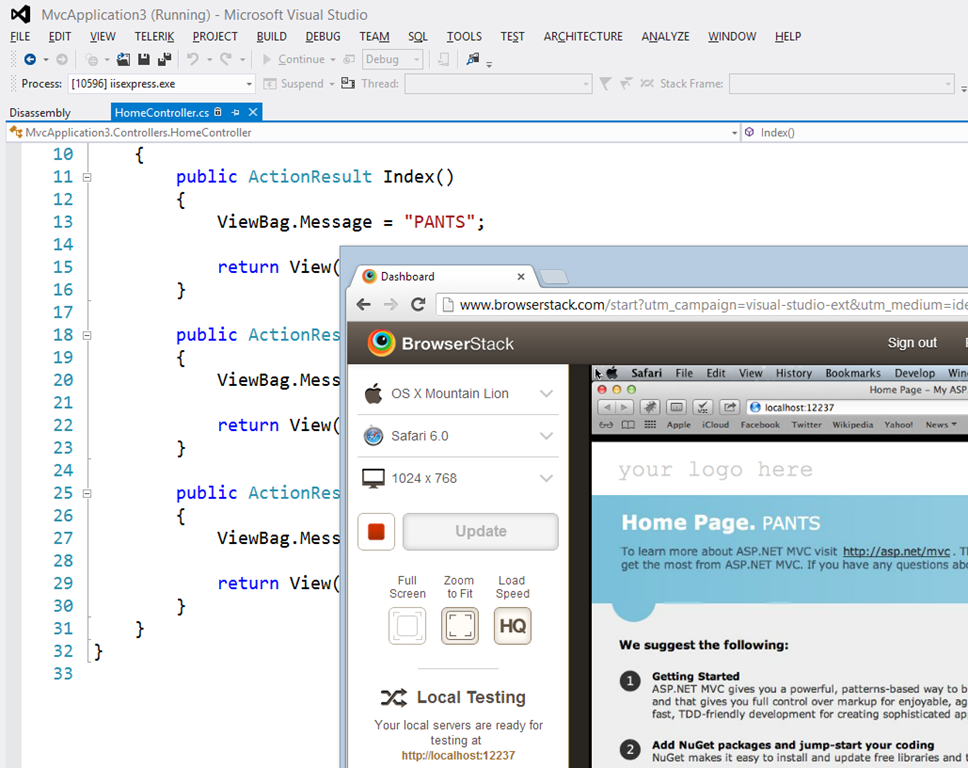Click the Safari share button icon
The image size is (968, 768).
[730, 407]
